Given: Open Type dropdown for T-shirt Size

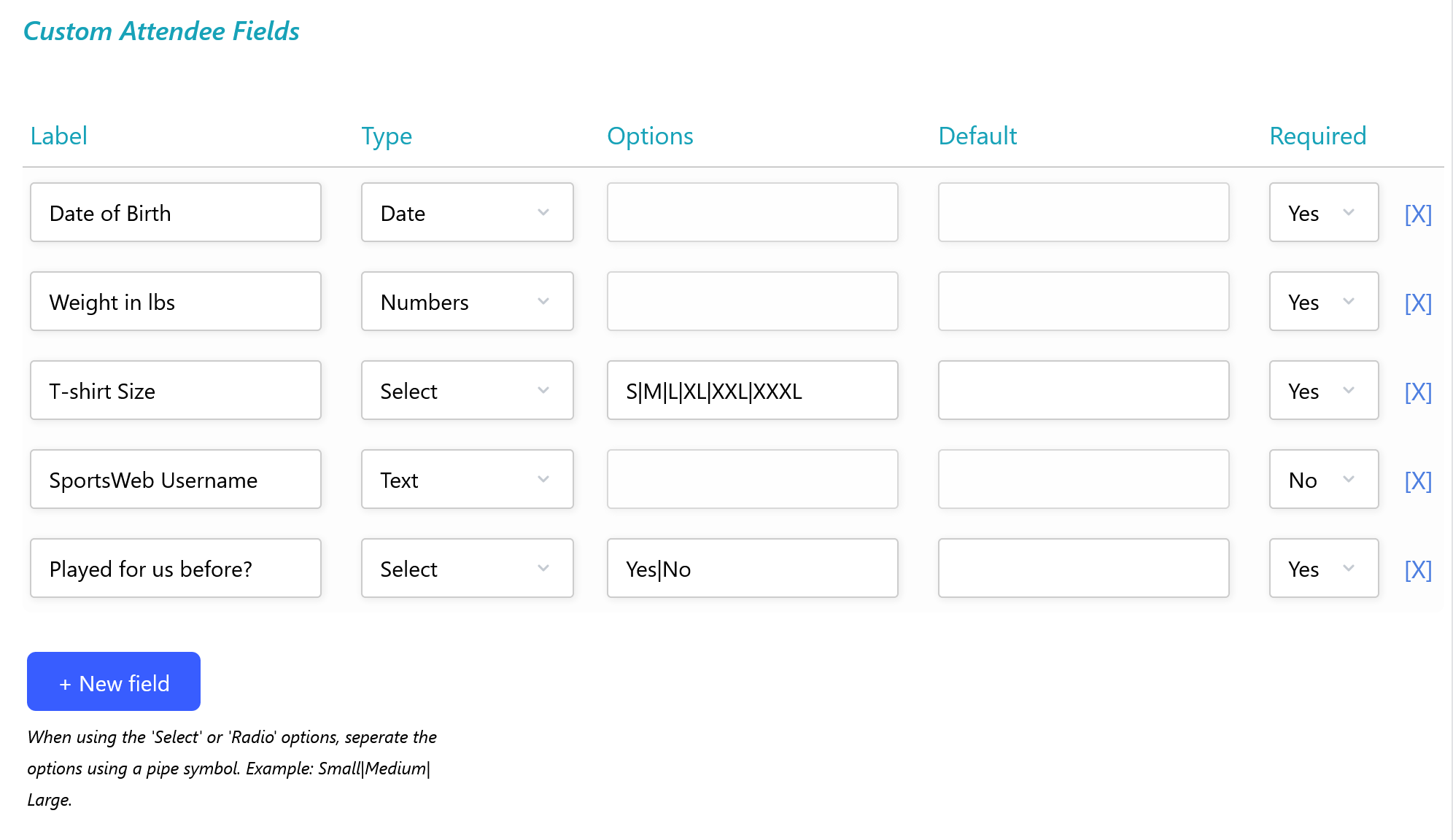Looking at the screenshot, I should [x=467, y=391].
